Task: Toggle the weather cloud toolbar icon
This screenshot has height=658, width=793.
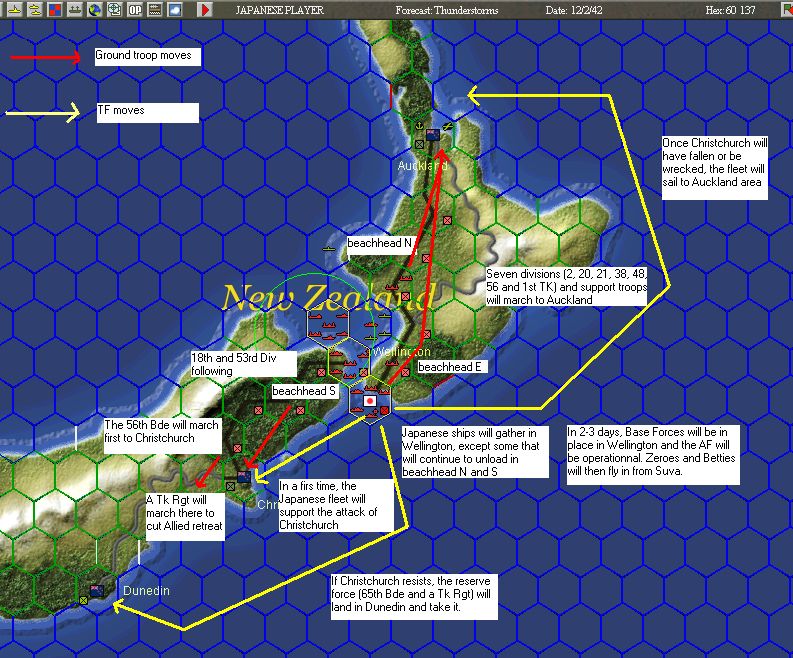Action: 175,9
